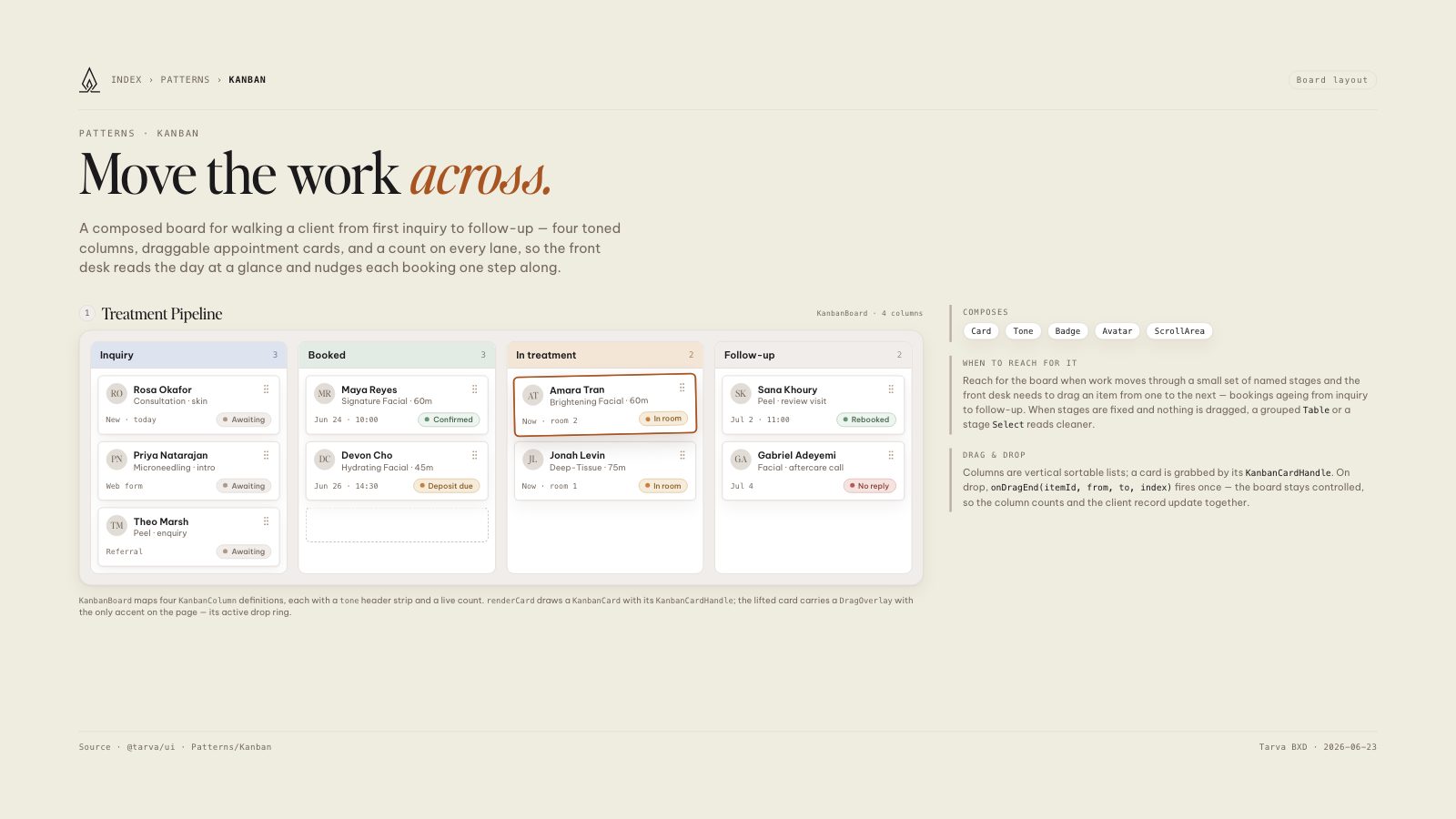
Task: Click the Board layout button
Action: pos(1332,80)
